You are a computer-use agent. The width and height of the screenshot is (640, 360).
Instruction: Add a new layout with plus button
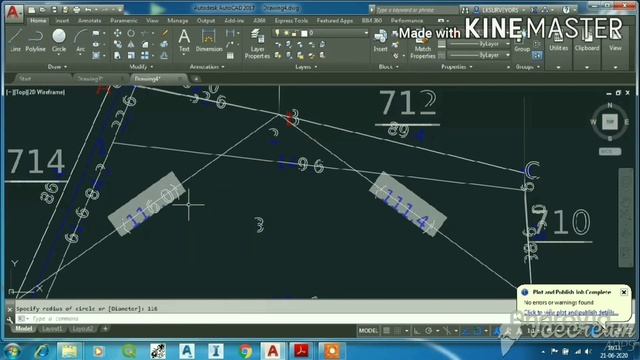pyautogui.click(x=105, y=328)
